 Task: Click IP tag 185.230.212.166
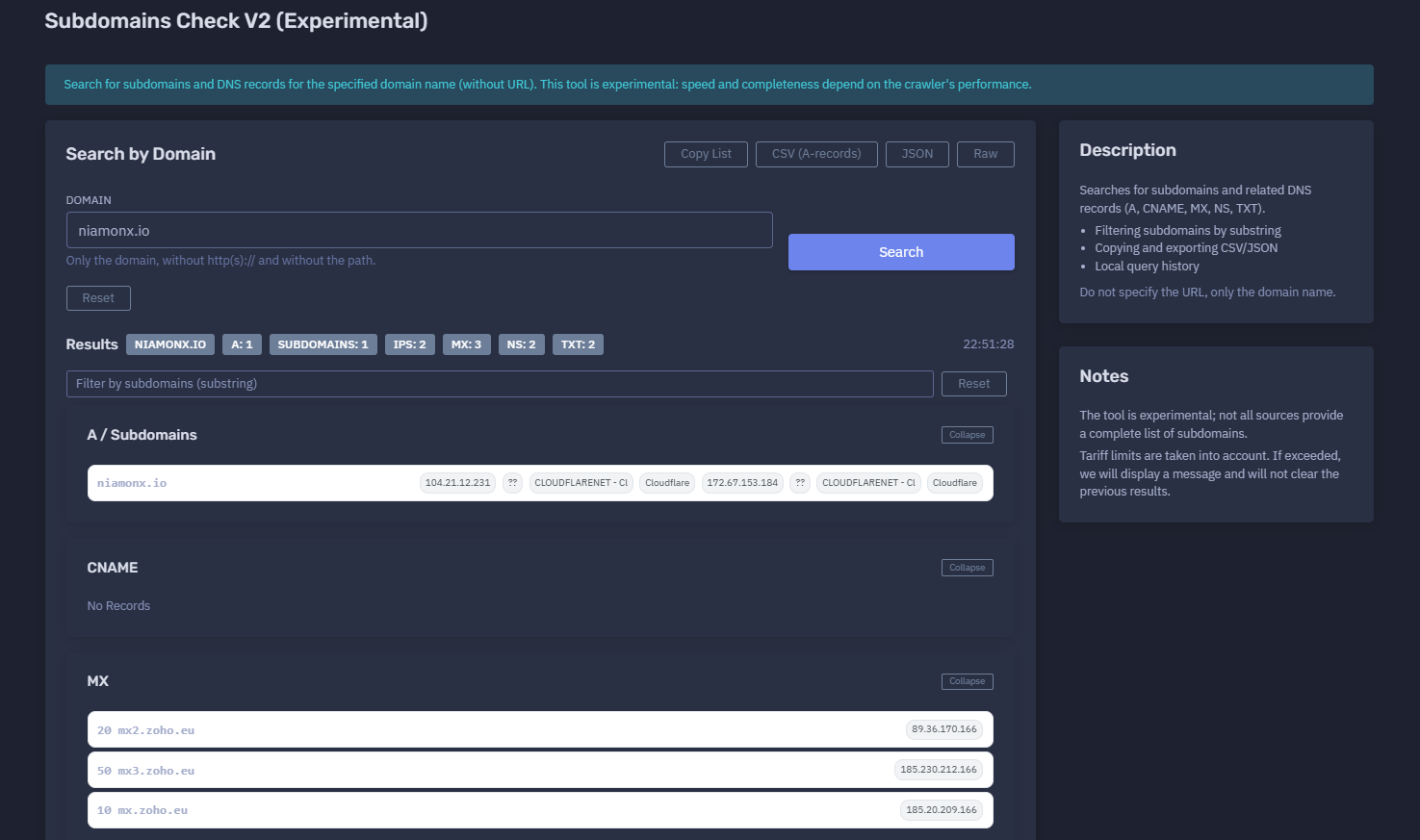939,770
